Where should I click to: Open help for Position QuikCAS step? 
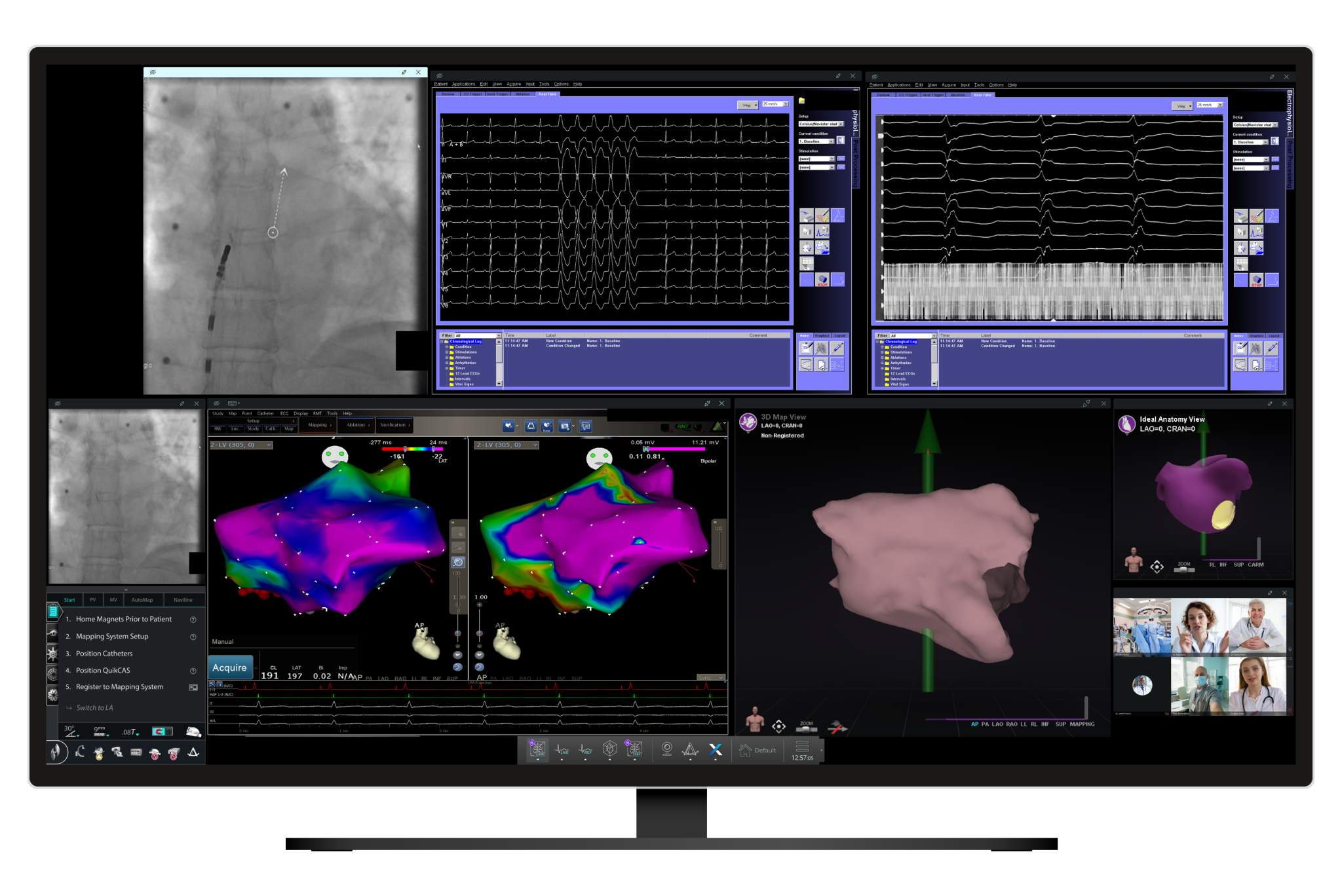(x=193, y=671)
